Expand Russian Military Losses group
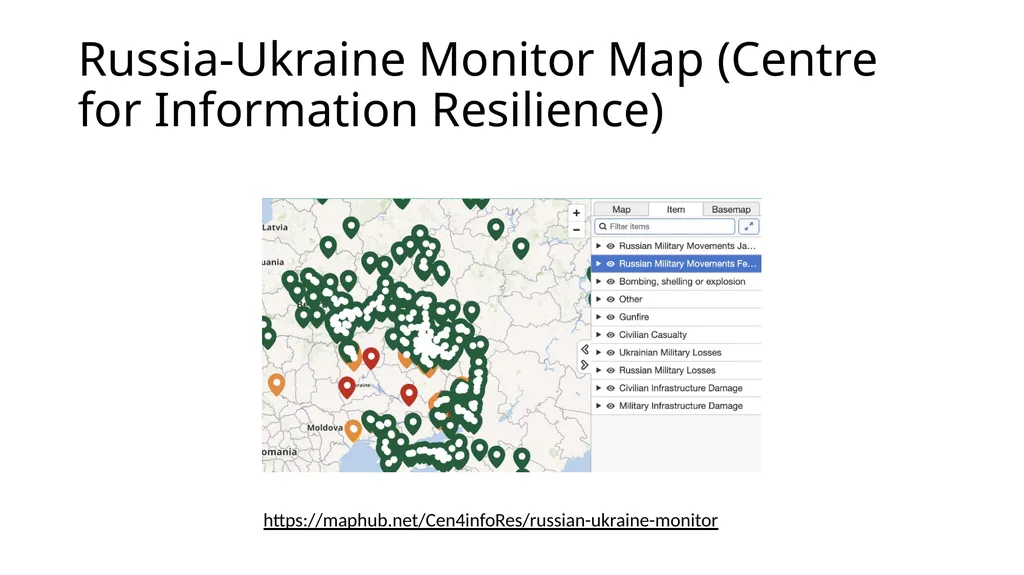 coord(598,370)
